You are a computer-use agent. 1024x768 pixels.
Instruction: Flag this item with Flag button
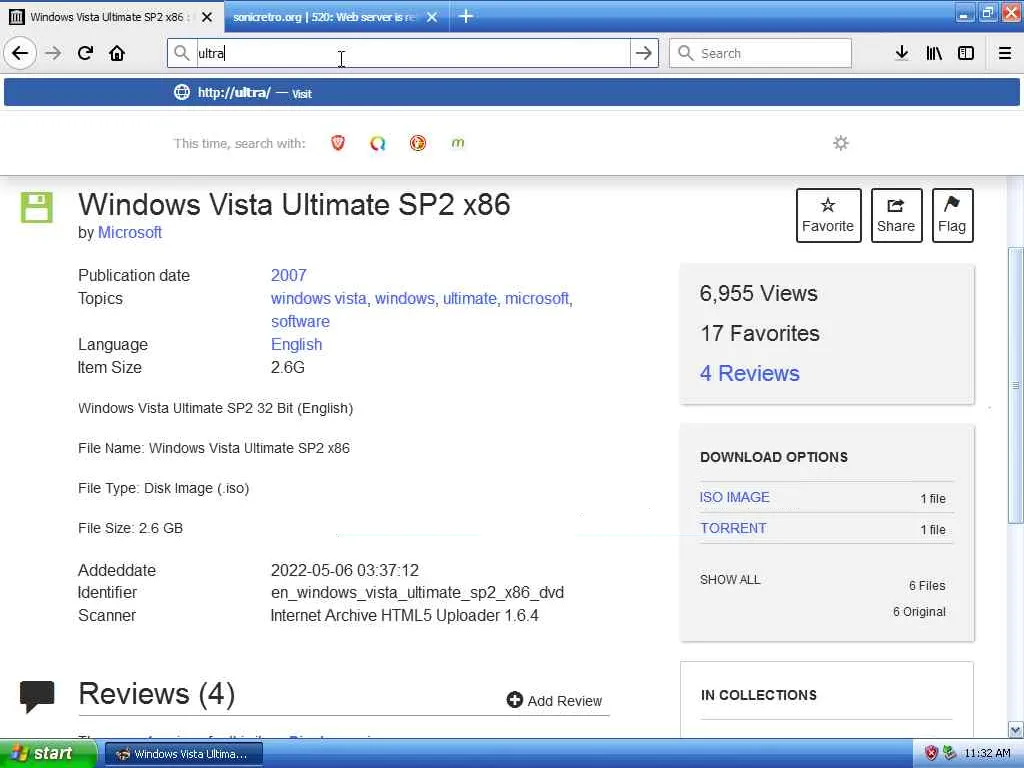pos(952,216)
